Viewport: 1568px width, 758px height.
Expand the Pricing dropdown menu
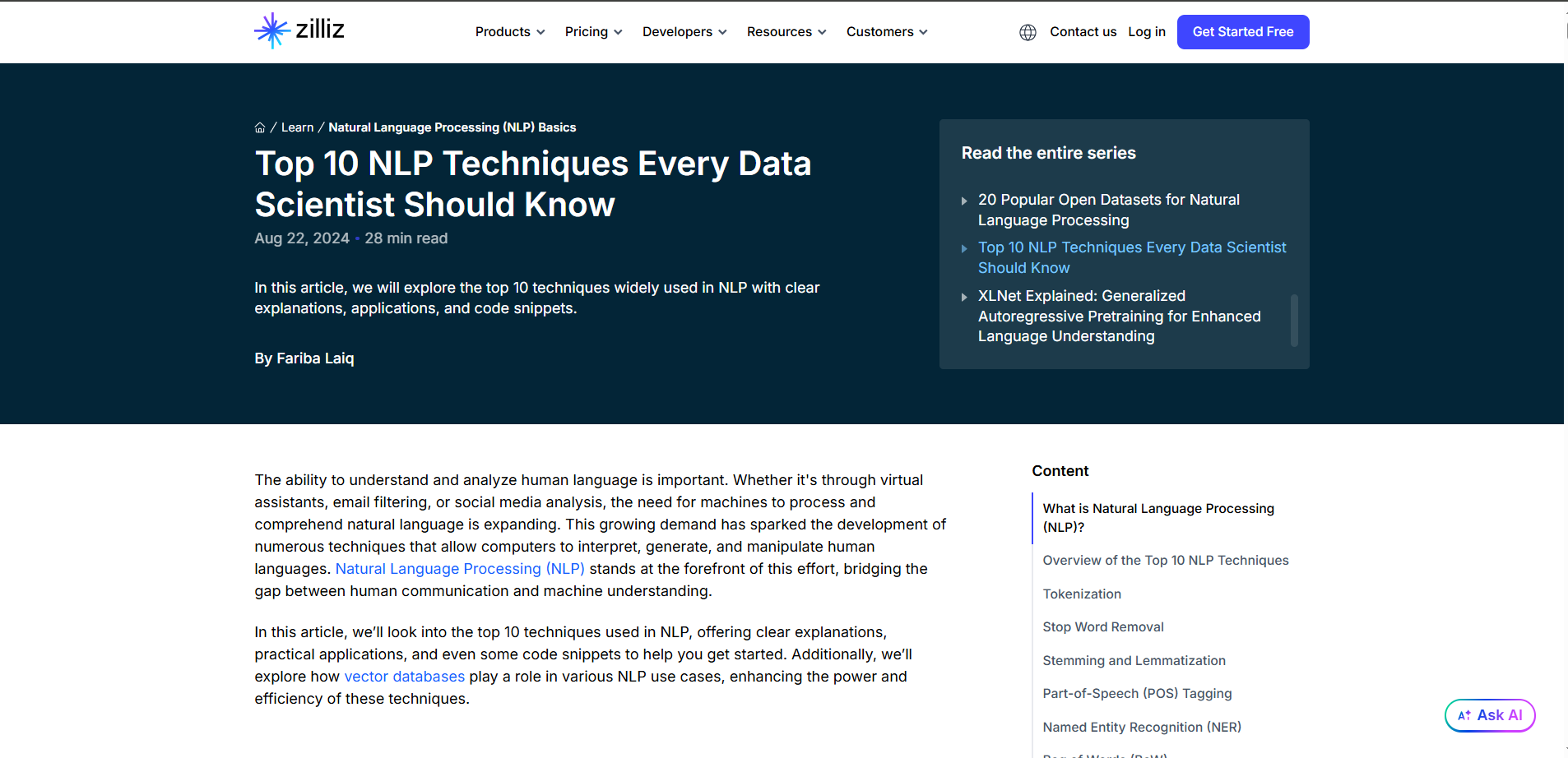coord(593,32)
